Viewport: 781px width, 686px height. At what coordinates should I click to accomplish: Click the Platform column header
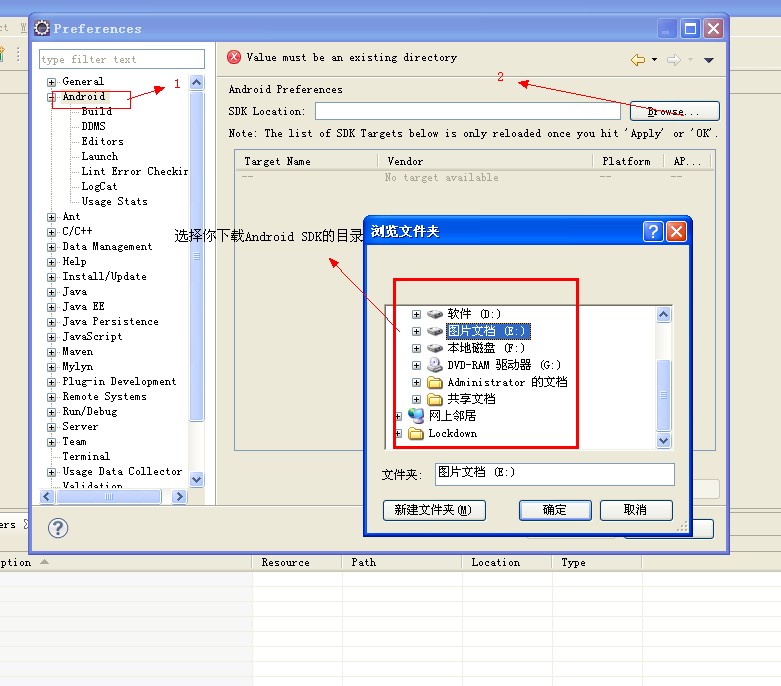coord(628,161)
